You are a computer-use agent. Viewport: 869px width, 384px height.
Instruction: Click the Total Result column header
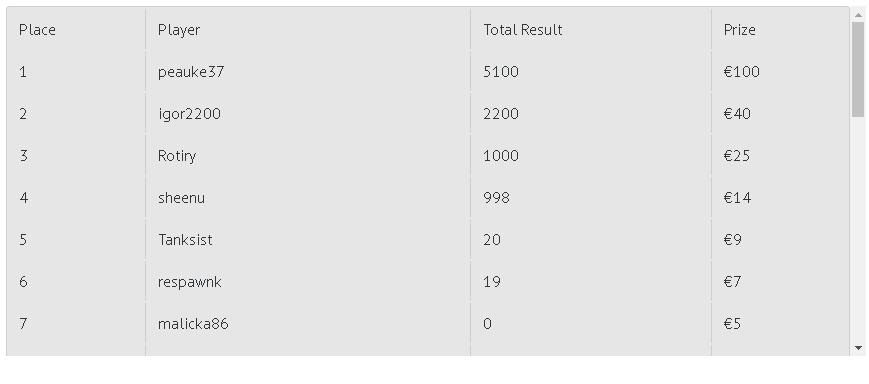[x=523, y=30]
